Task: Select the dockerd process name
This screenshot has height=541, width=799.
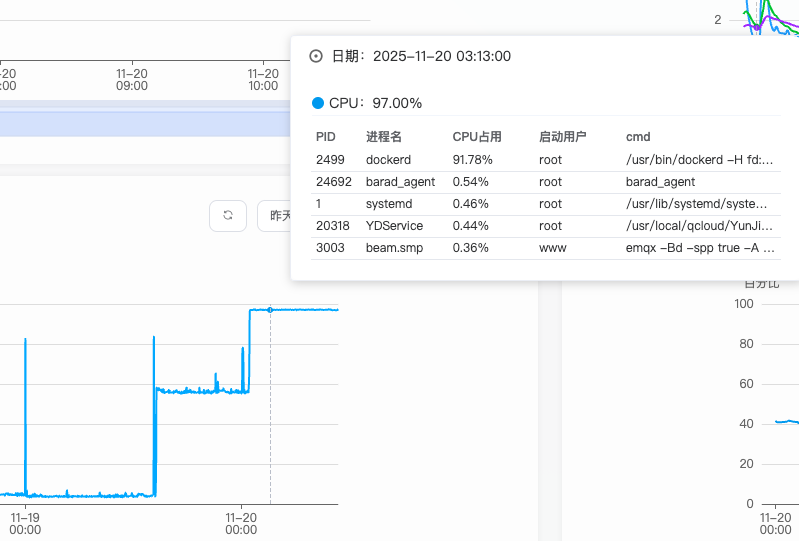Action: 388,159
